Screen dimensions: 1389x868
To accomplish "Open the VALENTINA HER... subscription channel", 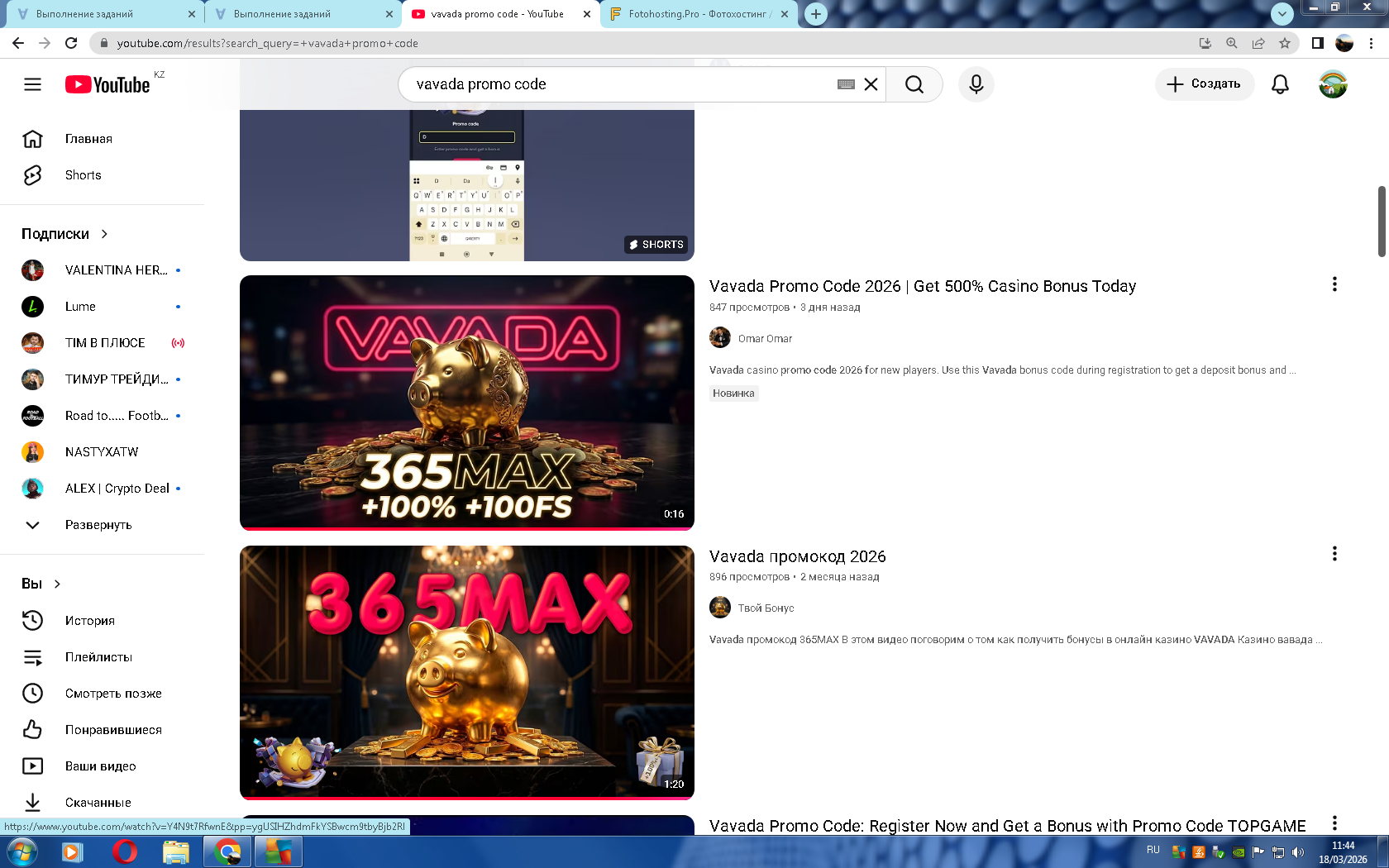I will (102, 270).
